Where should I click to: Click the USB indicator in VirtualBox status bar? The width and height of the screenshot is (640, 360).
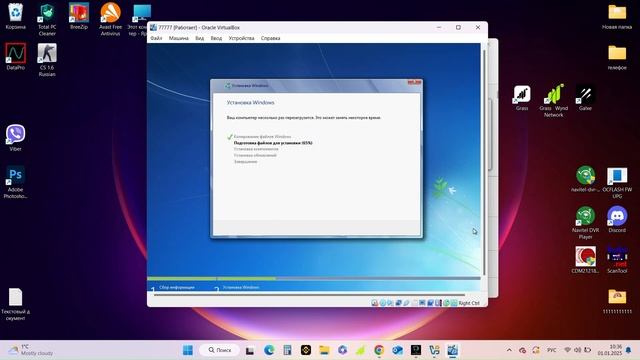click(x=406, y=303)
